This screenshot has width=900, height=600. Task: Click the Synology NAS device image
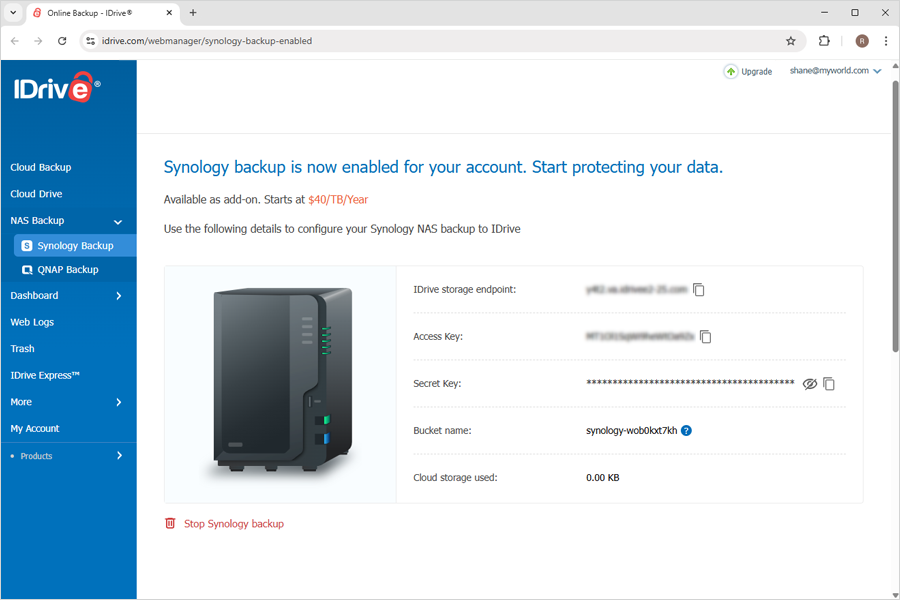(282, 381)
